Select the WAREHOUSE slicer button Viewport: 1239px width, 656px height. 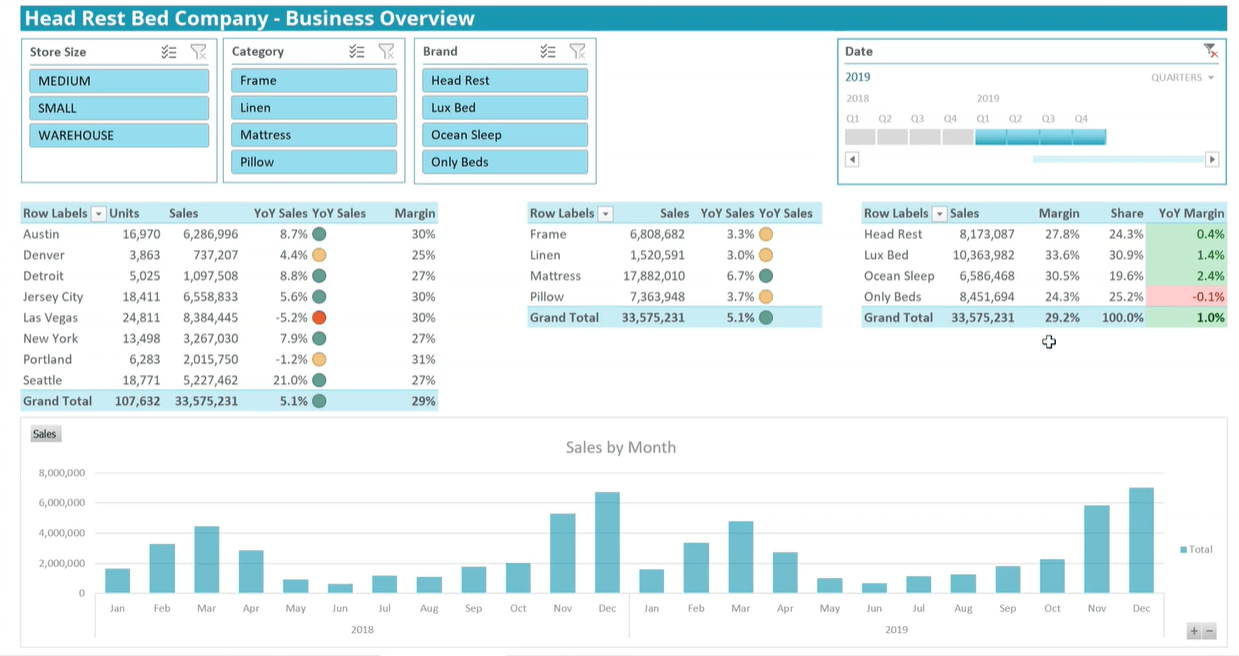click(119, 135)
